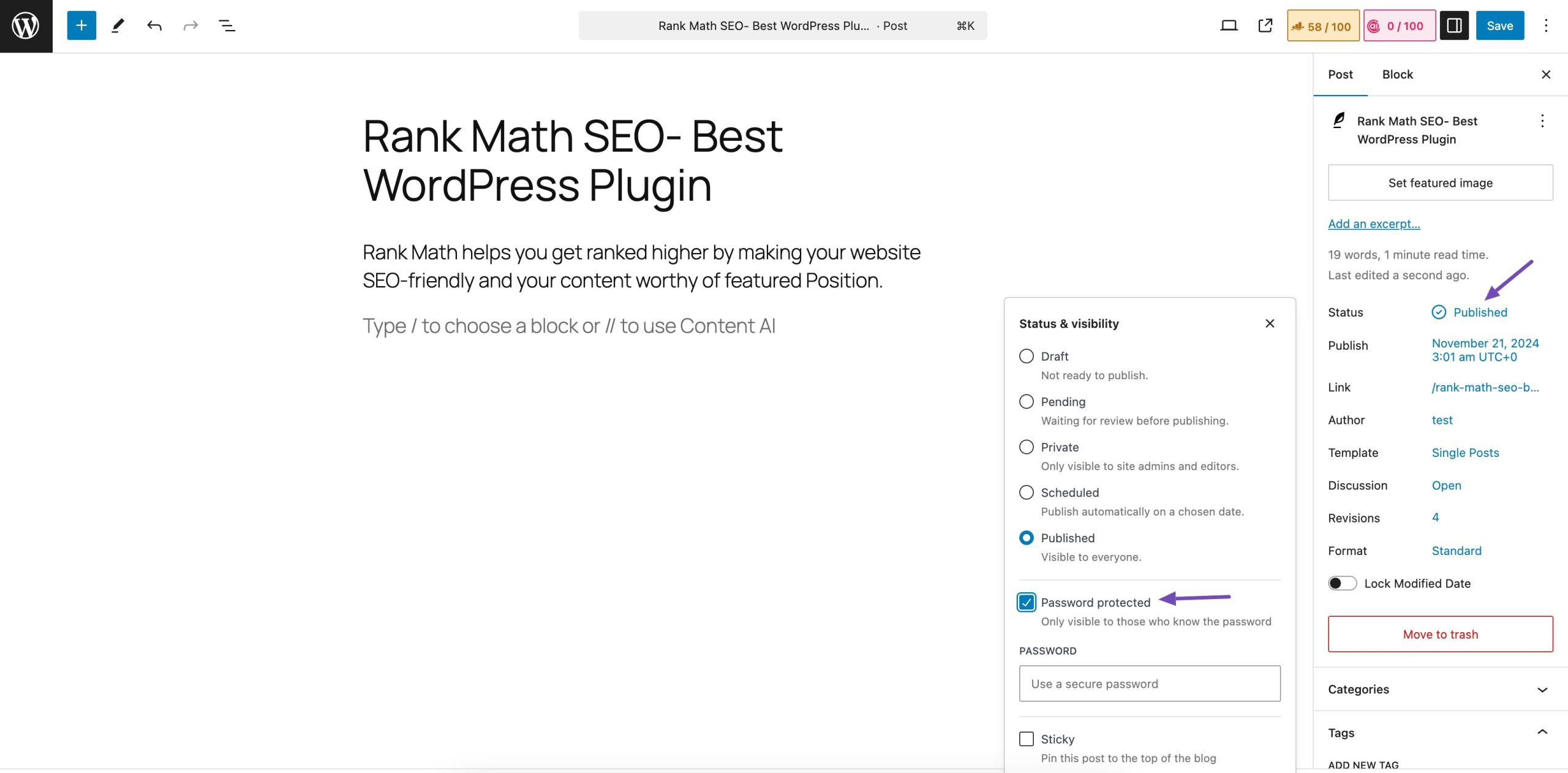Click the Password input field
Image resolution: width=1568 pixels, height=773 pixels.
(x=1149, y=683)
